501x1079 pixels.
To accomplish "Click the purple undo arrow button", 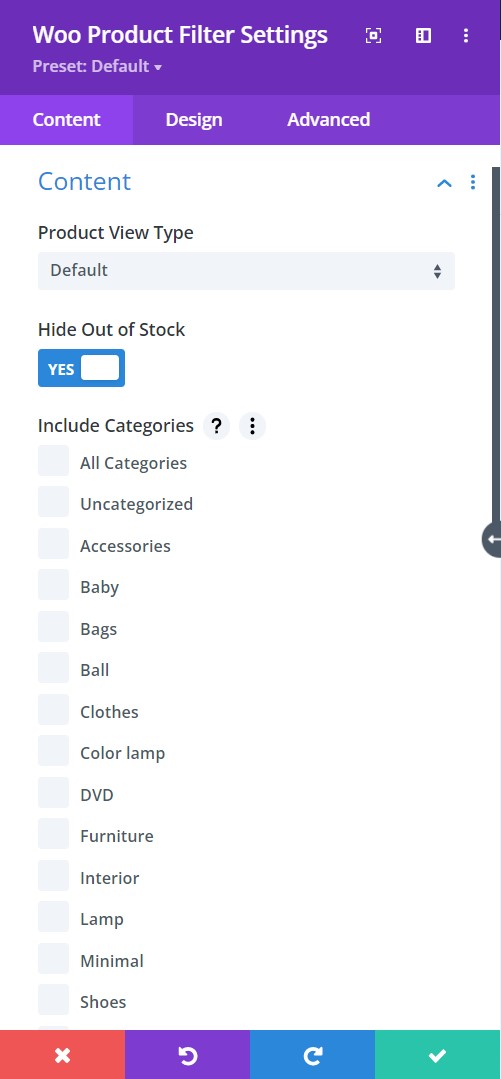I will [187, 1055].
